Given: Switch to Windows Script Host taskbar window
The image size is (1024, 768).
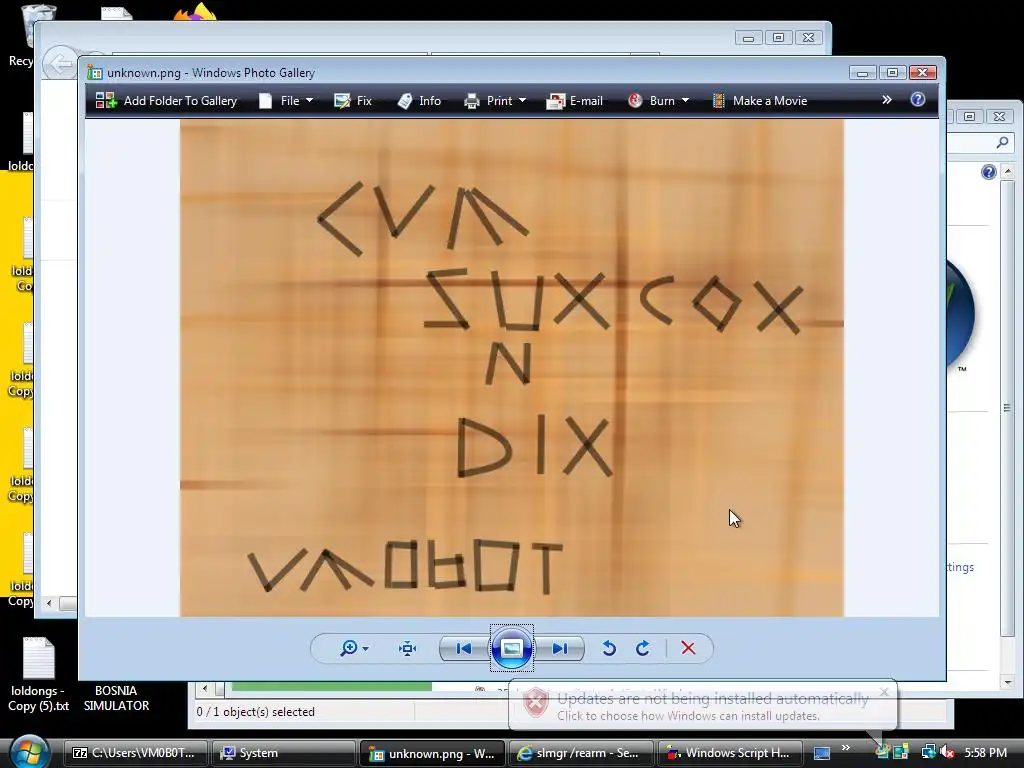Looking at the screenshot, I should 729,753.
